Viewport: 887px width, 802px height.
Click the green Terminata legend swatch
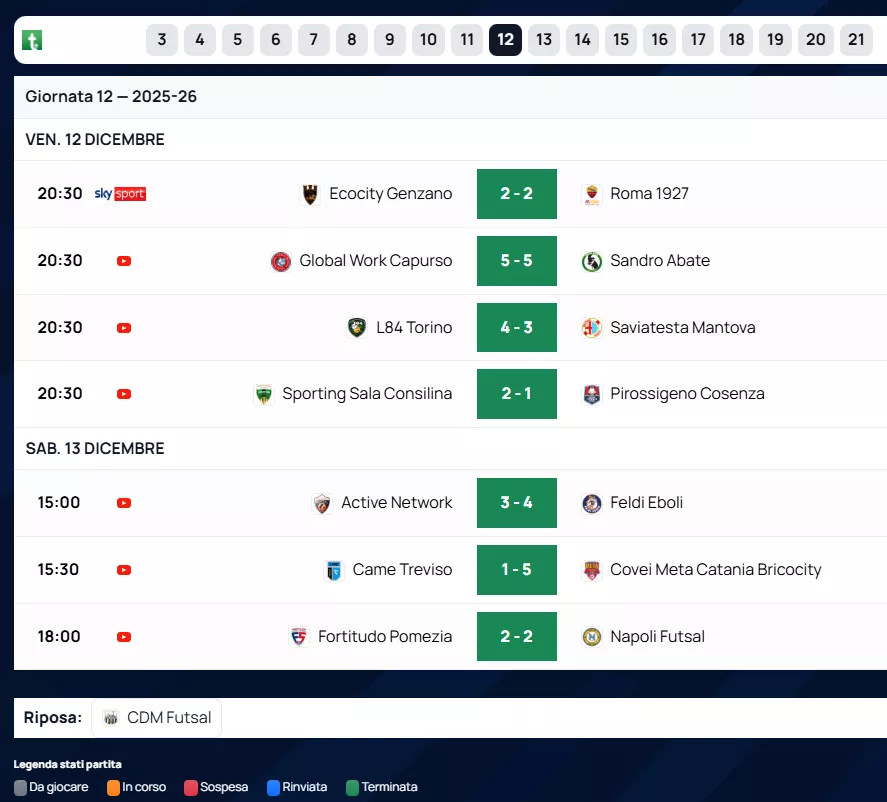(x=352, y=788)
